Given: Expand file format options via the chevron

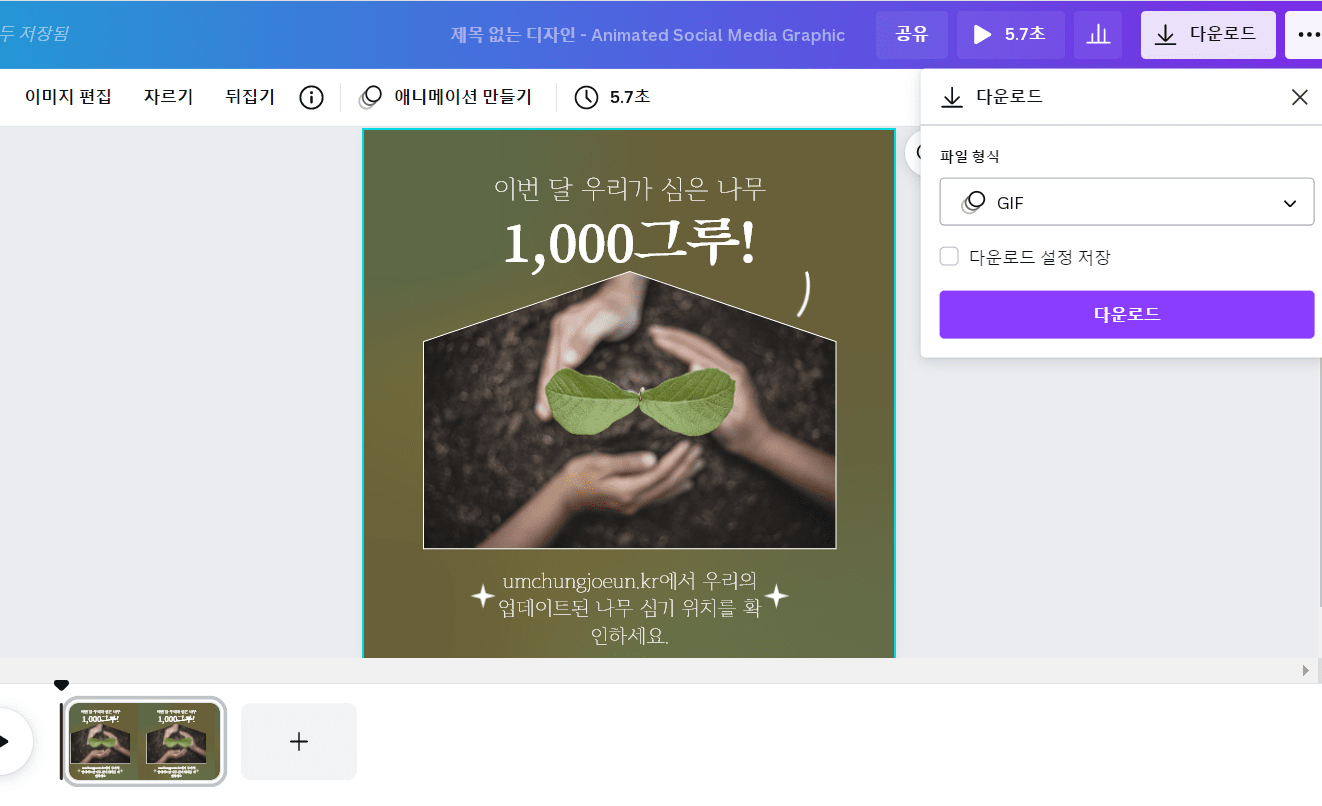Looking at the screenshot, I should (1290, 202).
